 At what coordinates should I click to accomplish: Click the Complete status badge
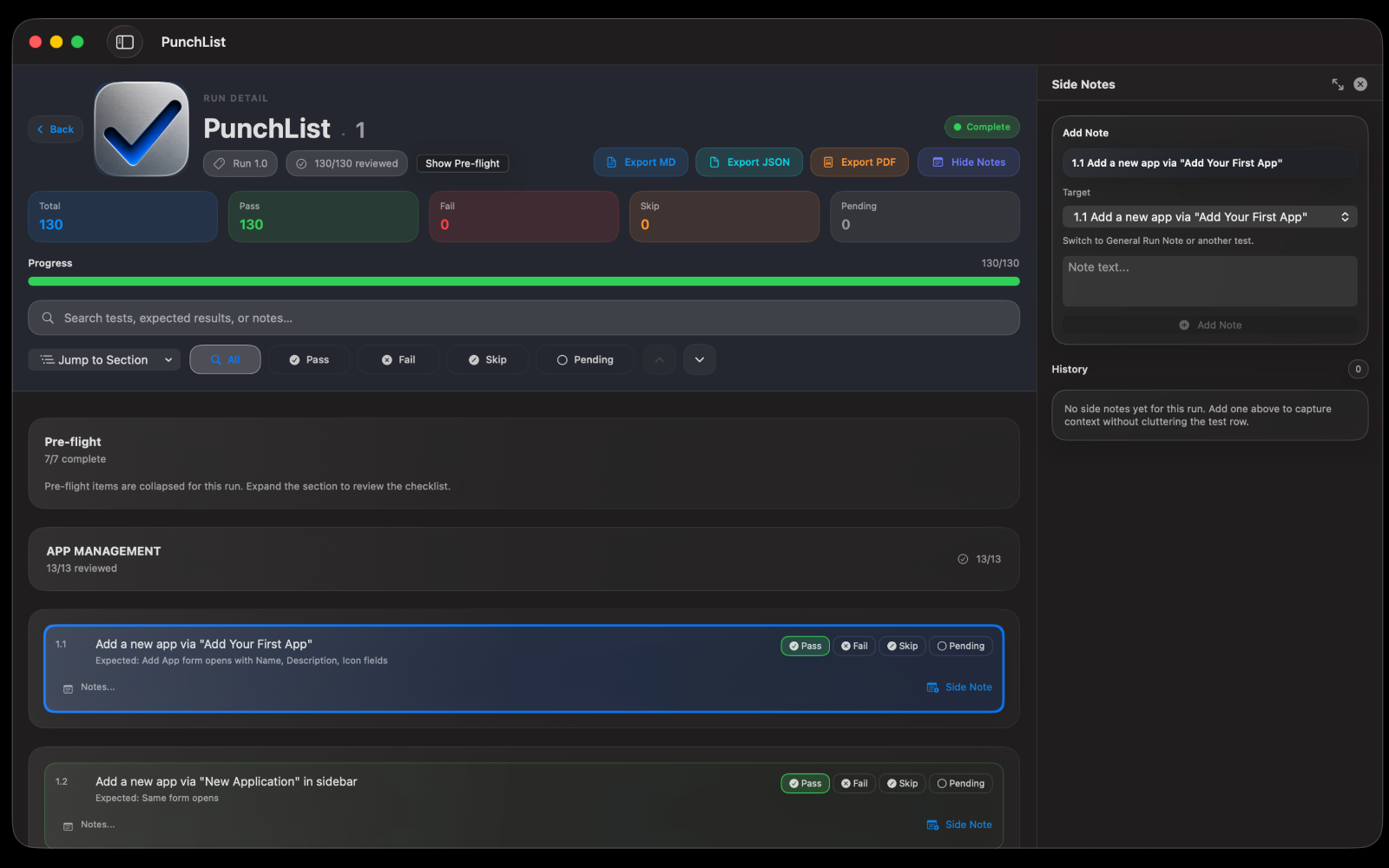(x=982, y=127)
